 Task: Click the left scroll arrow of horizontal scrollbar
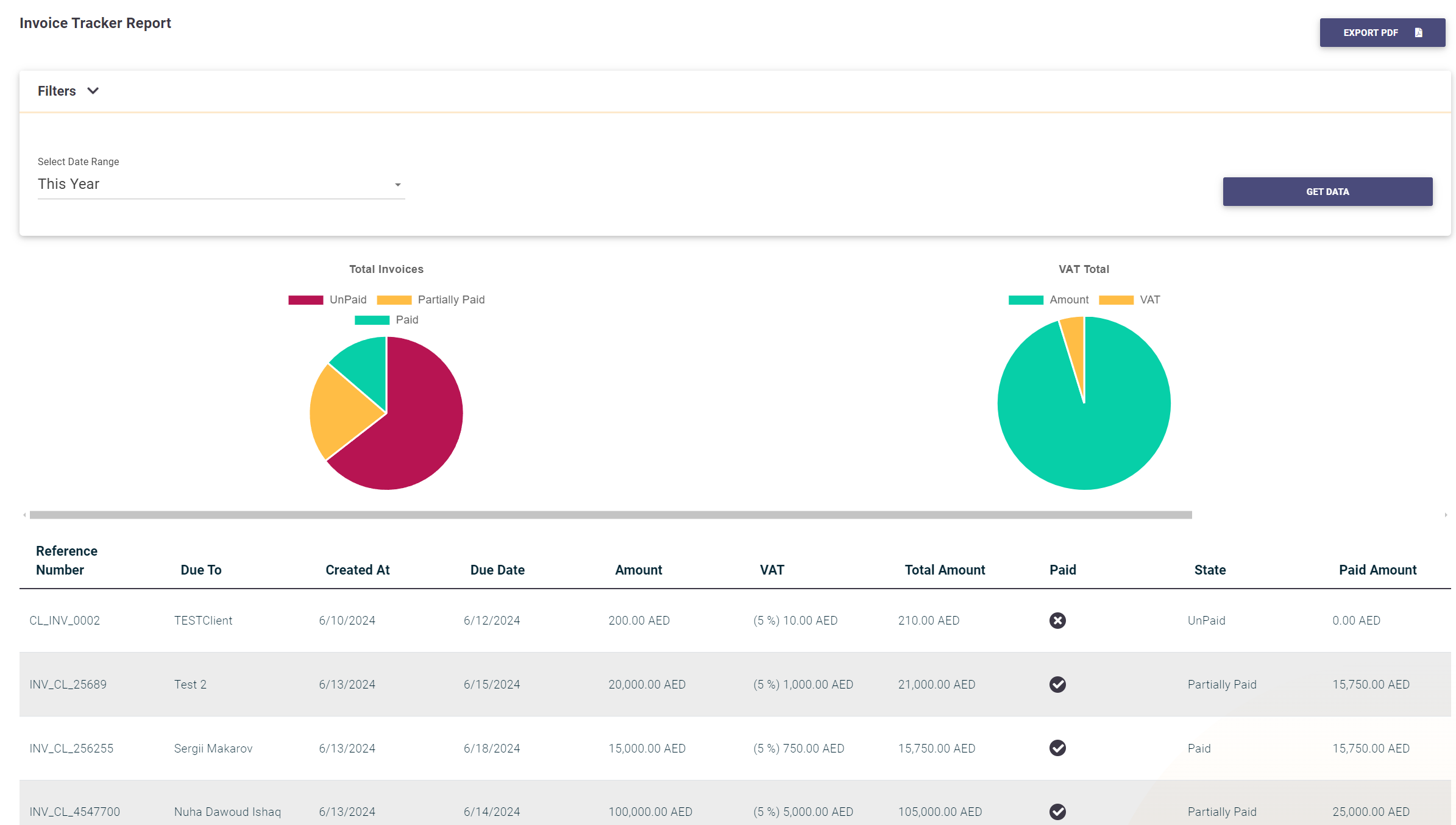24,515
